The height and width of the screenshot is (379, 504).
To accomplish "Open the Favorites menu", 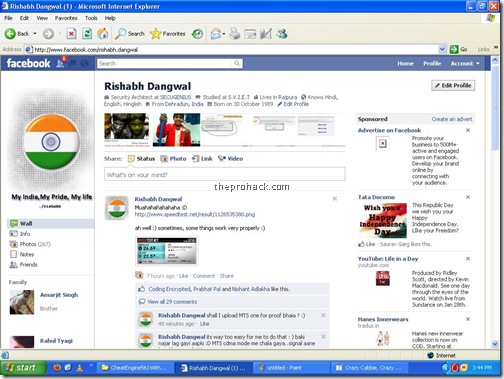I will coord(66,18).
